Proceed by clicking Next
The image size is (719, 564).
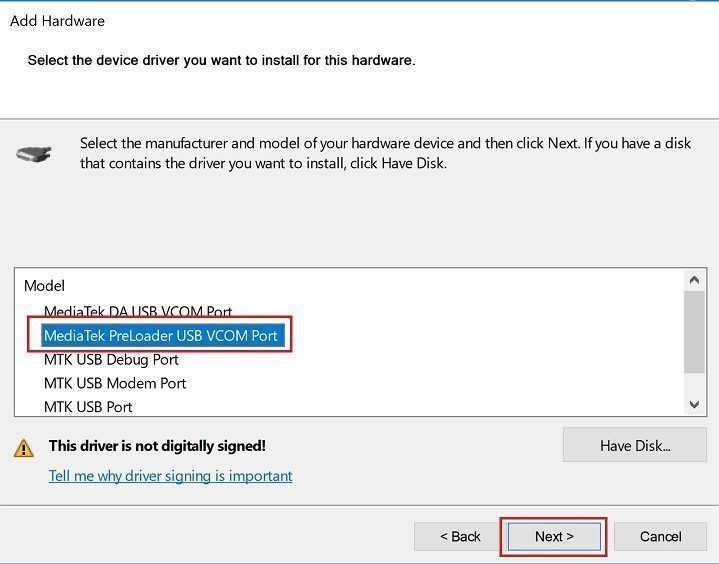pyautogui.click(x=554, y=536)
